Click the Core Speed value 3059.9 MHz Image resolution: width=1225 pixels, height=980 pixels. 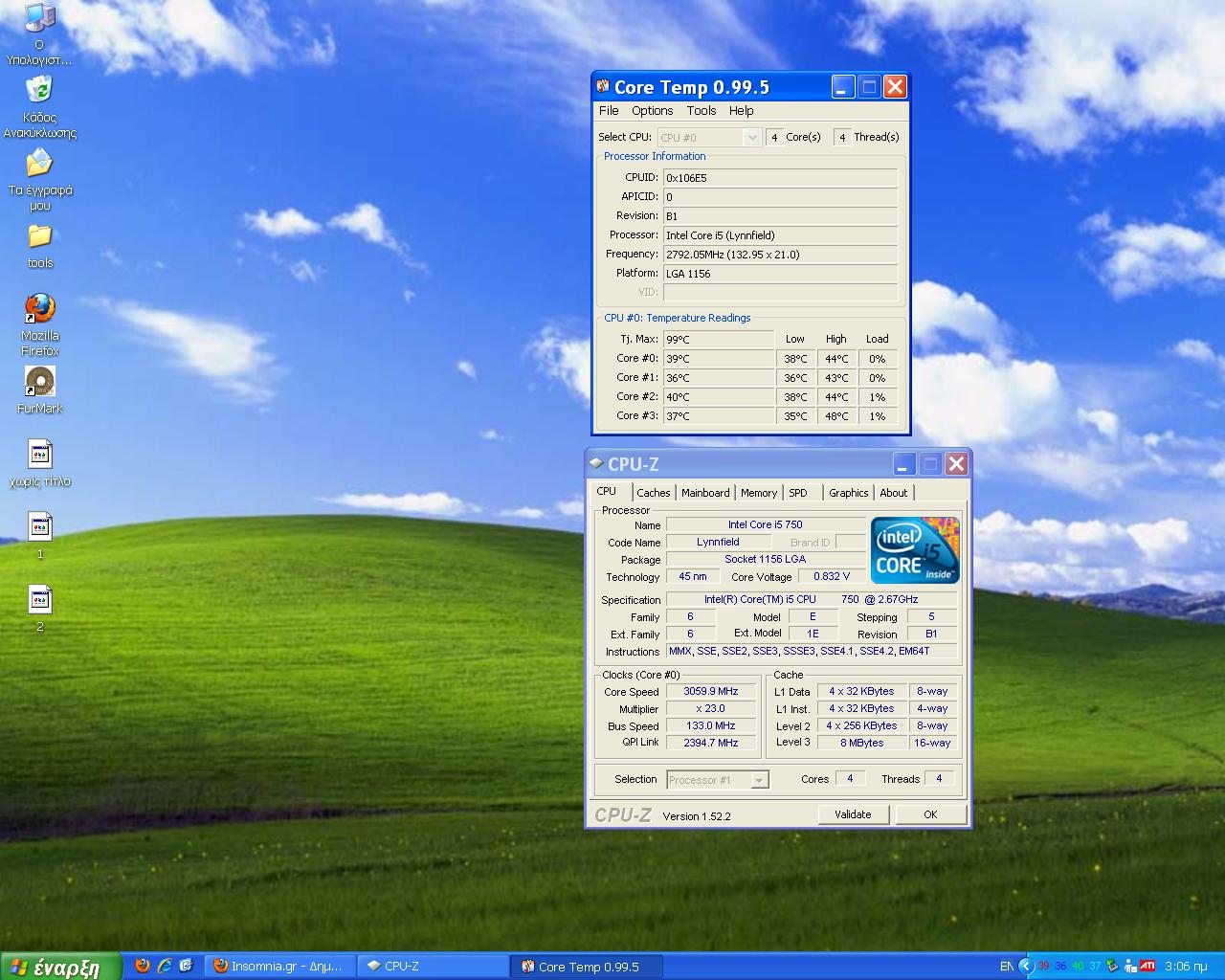710,691
